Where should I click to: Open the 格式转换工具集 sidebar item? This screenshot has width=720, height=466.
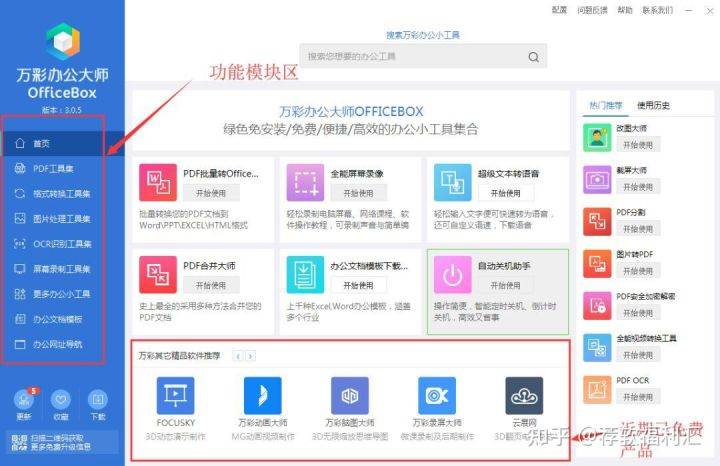point(62,194)
